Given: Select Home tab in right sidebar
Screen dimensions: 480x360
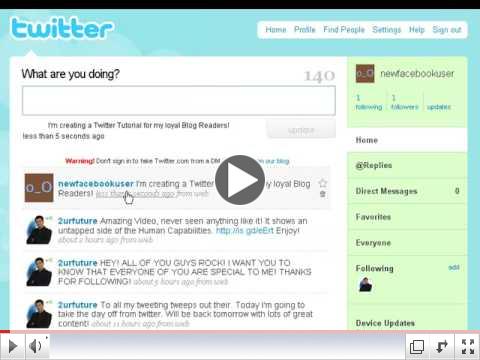Looking at the screenshot, I should [x=407, y=140].
